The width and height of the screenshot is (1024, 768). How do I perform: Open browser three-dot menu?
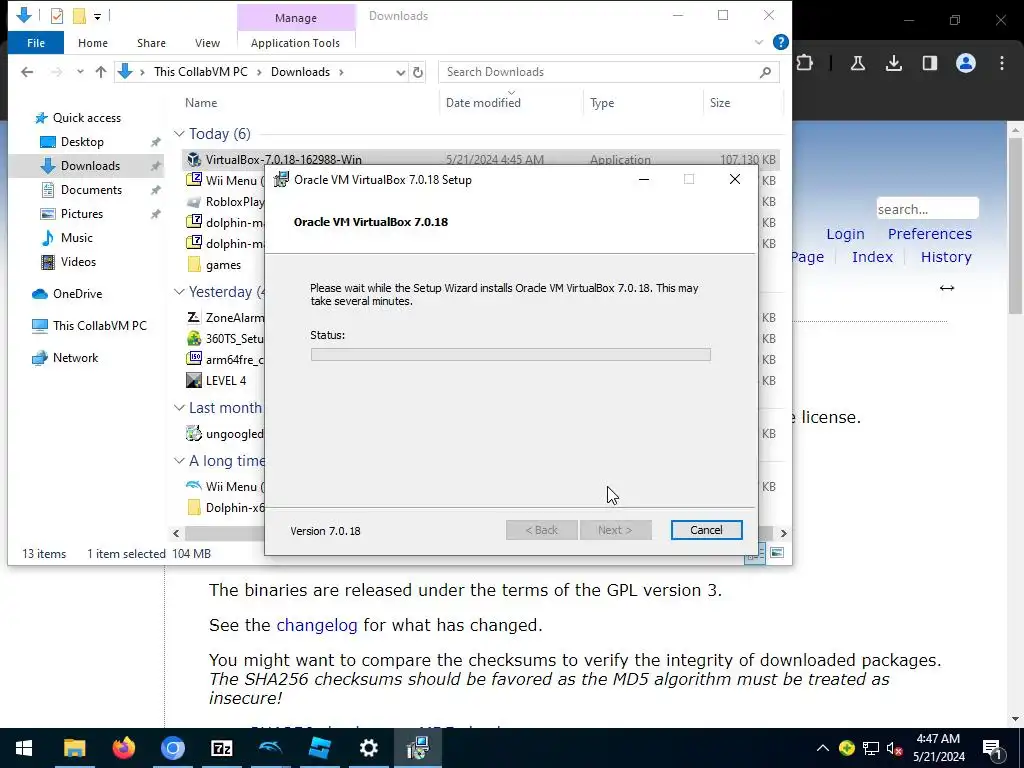click(x=1001, y=63)
